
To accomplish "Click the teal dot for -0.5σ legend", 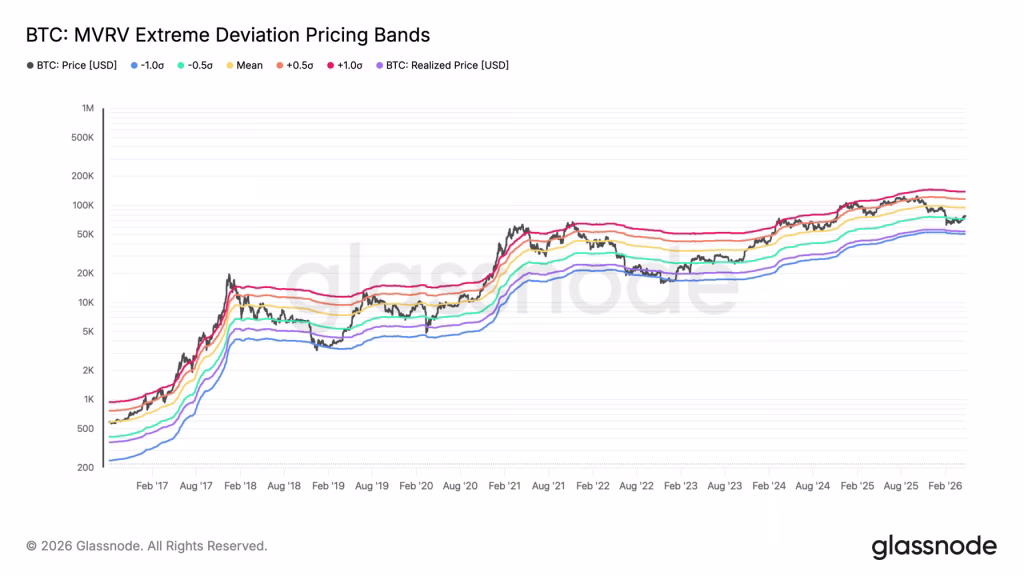I will pos(181,66).
